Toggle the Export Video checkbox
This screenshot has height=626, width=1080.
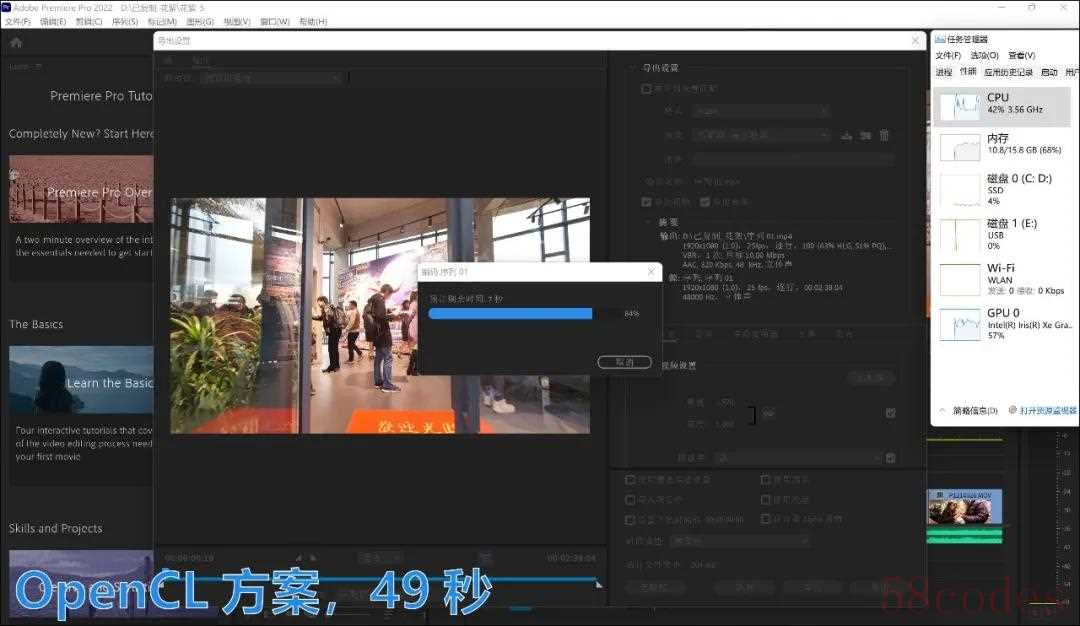point(646,202)
